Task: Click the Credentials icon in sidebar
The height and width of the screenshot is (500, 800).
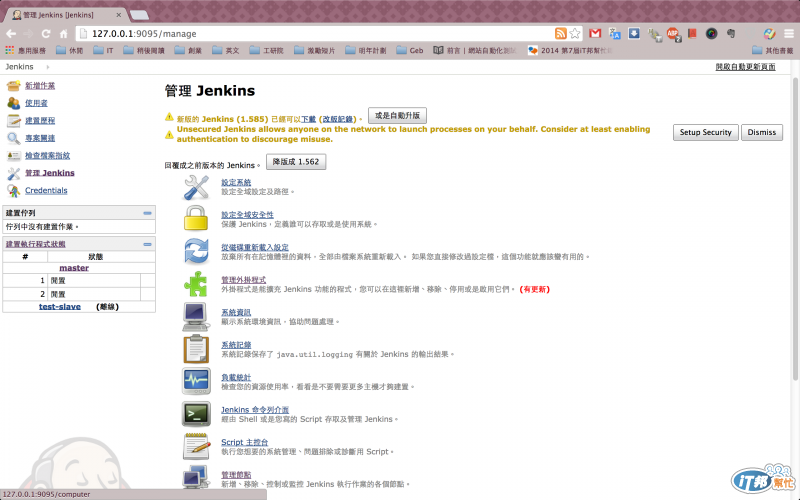Action: (x=13, y=190)
